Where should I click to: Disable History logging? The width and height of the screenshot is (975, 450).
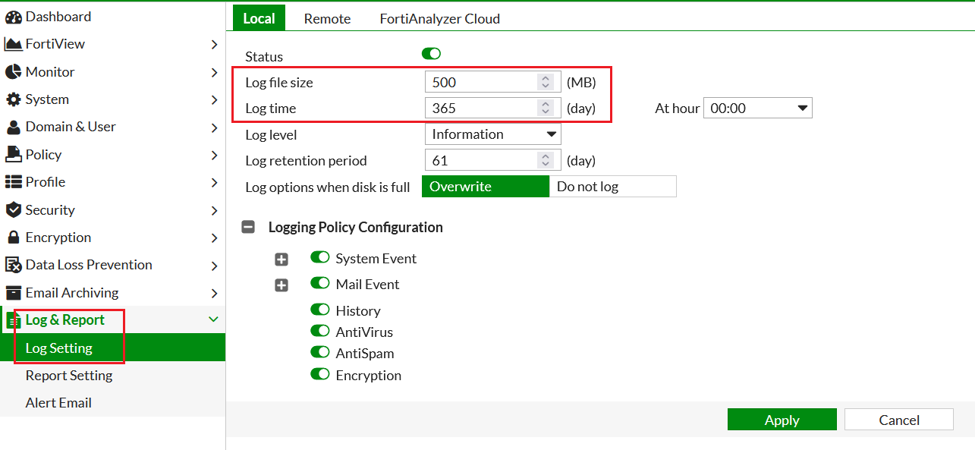point(320,310)
